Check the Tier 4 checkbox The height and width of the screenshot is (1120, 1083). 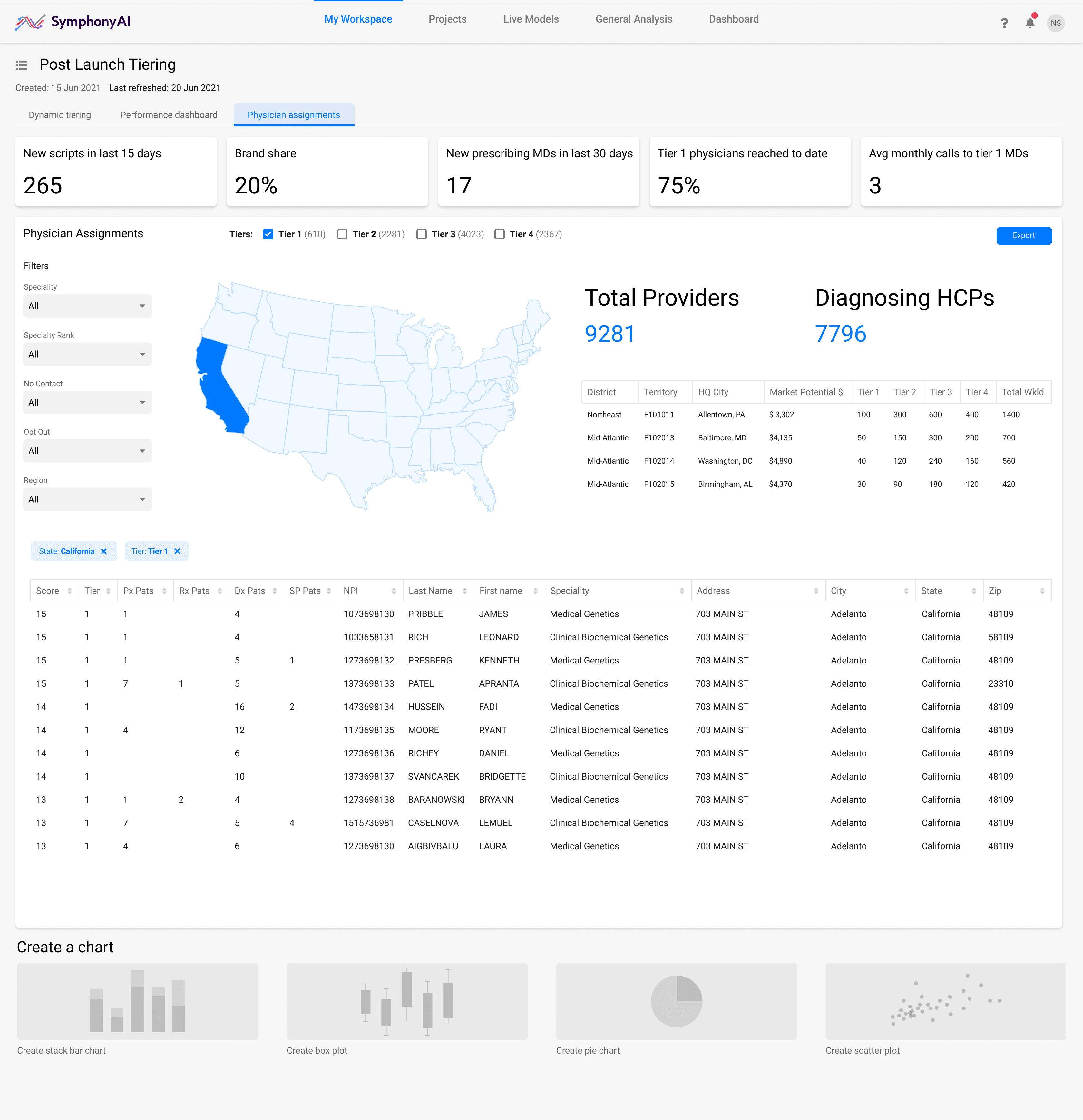point(500,234)
